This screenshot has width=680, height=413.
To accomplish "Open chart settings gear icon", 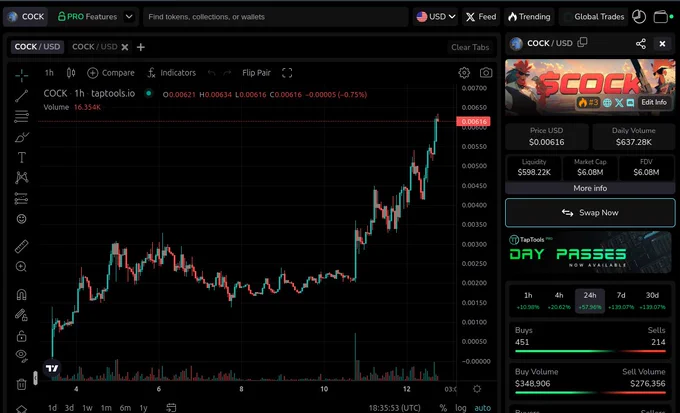I will (x=464, y=73).
